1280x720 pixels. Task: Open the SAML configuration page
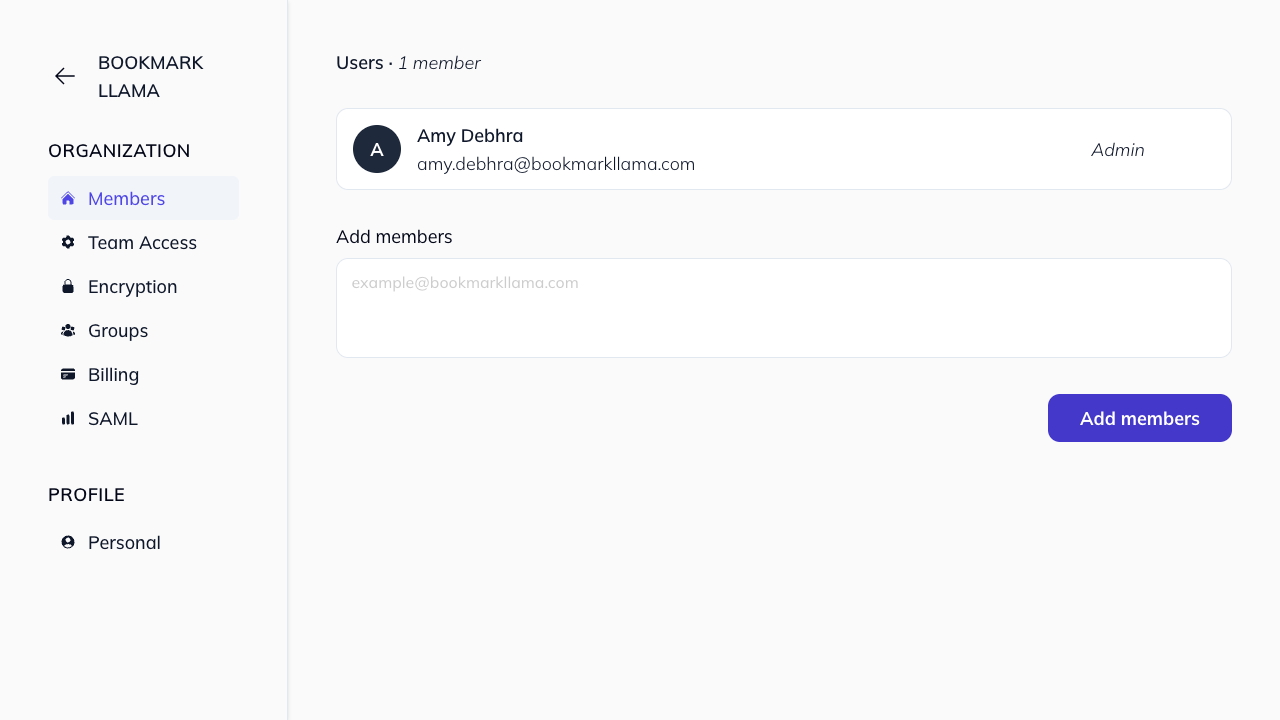tap(112, 418)
